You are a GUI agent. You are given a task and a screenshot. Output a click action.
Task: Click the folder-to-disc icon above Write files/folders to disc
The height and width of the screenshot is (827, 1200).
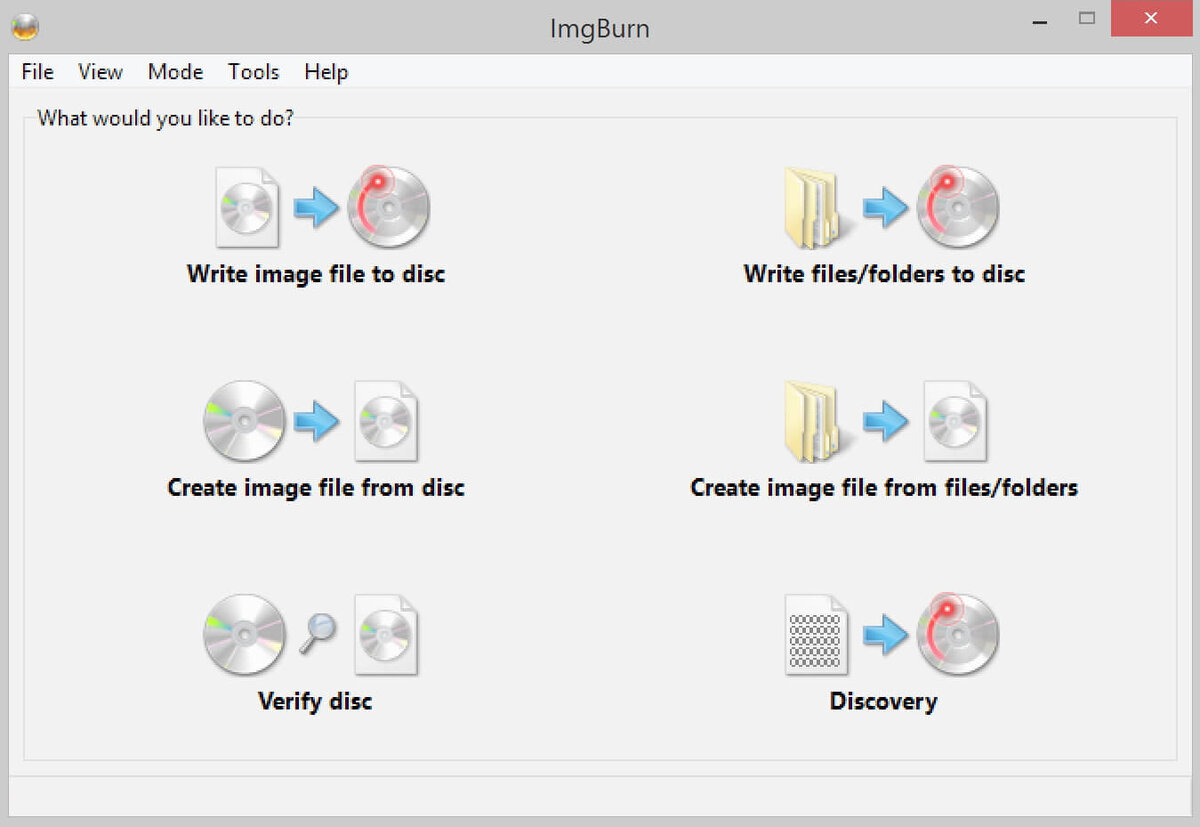(x=891, y=207)
